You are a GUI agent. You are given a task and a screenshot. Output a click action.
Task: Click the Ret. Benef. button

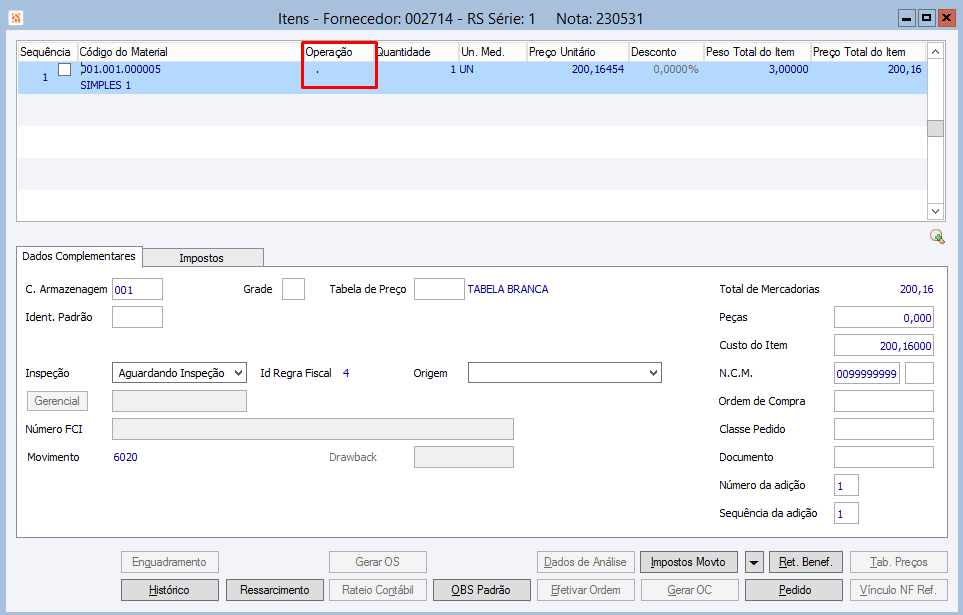[x=805, y=562]
